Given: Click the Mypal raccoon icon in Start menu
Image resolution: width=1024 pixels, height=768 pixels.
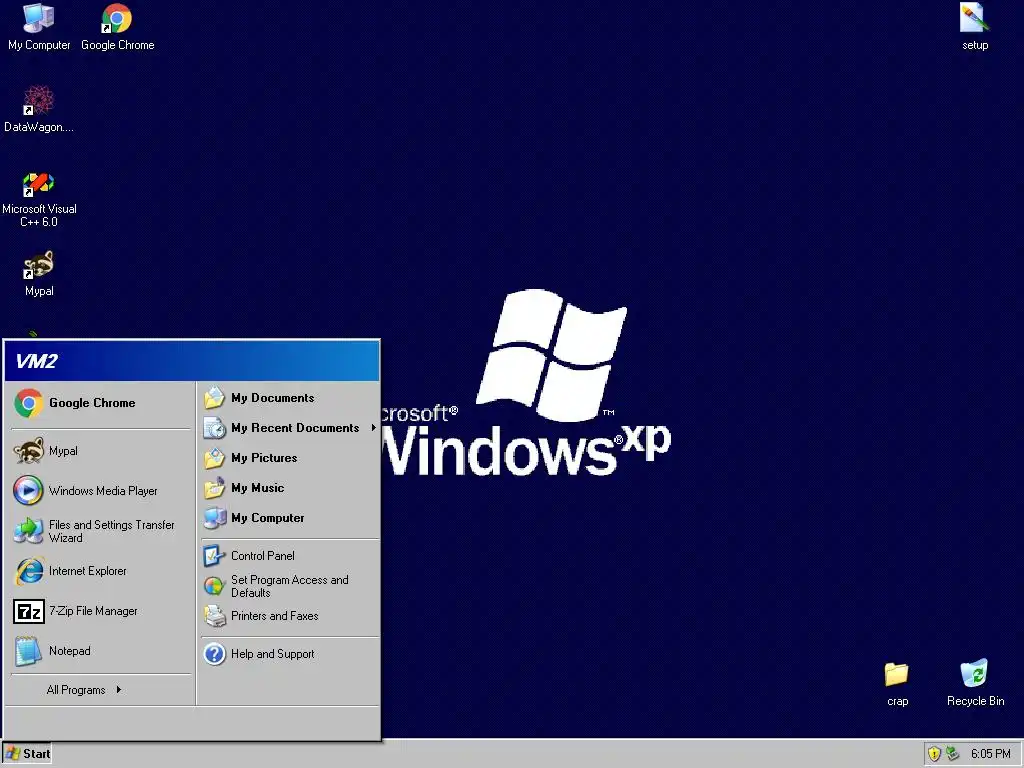Looking at the screenshot, I should coord(29,451).
